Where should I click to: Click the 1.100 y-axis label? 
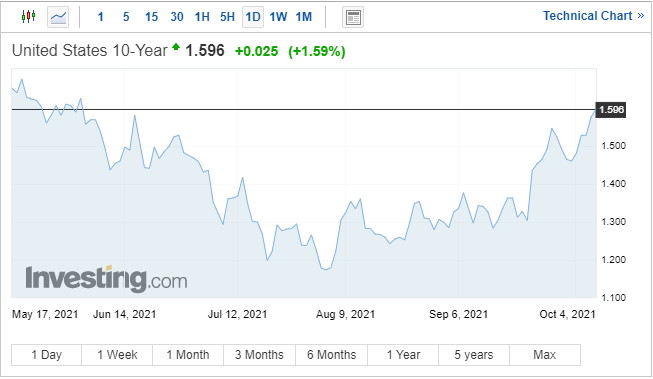pyautogui.click(x=613, y=297)
